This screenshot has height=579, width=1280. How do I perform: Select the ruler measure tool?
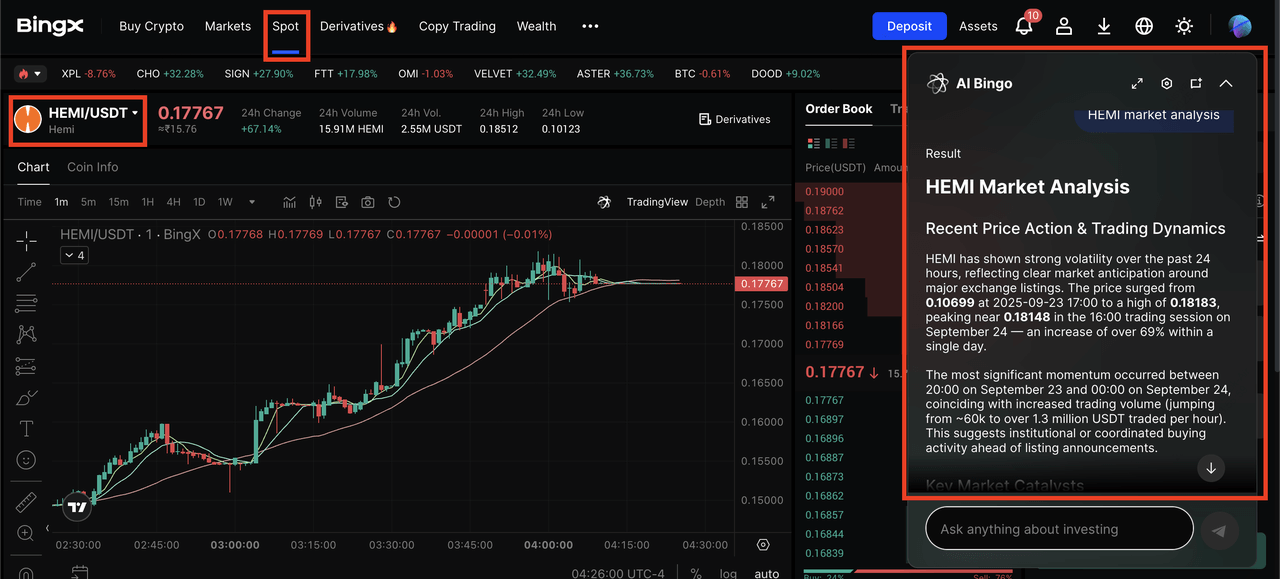click(x=26, y=502)
